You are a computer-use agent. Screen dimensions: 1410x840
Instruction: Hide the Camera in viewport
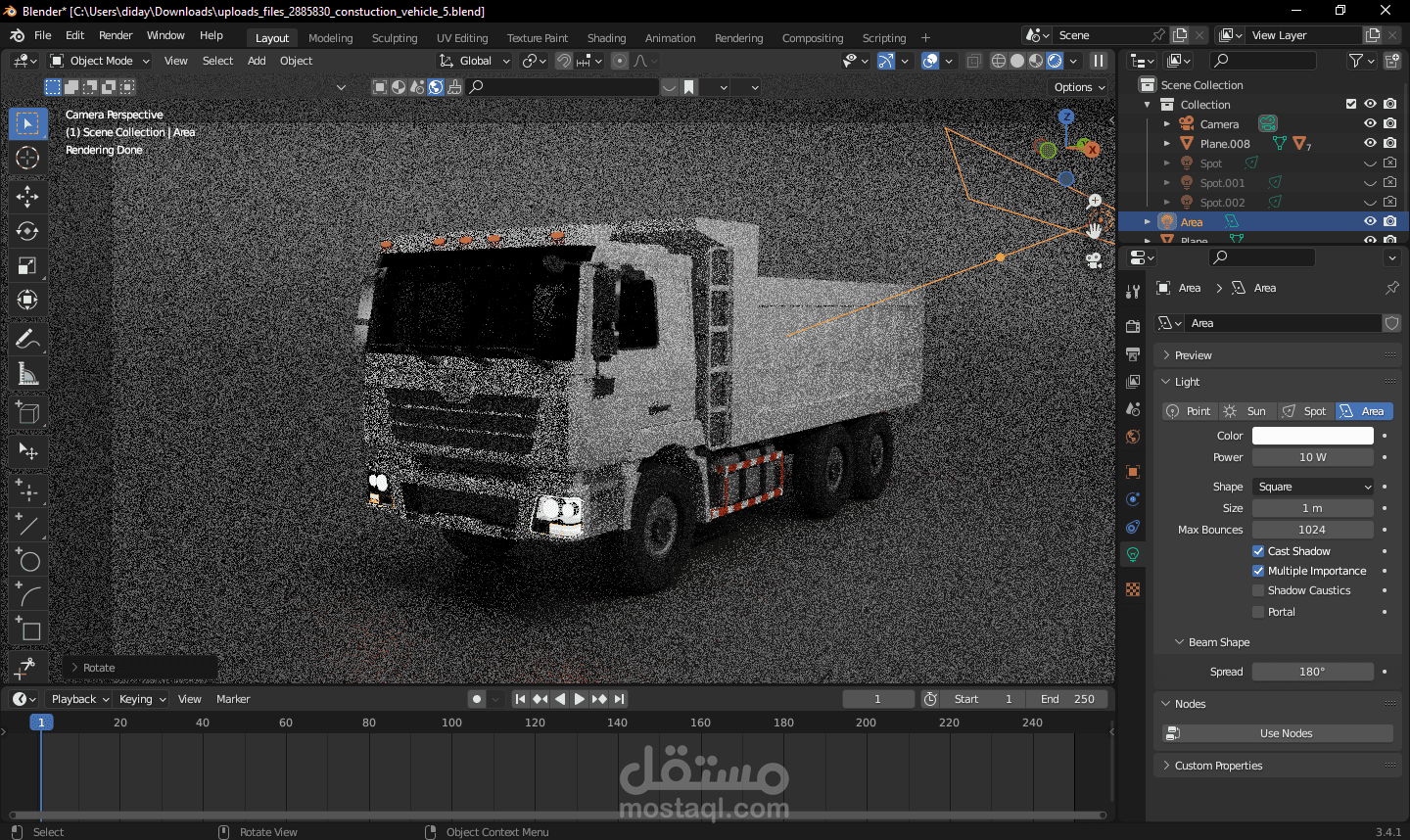pyautogui.click(x=1370, y=123)
